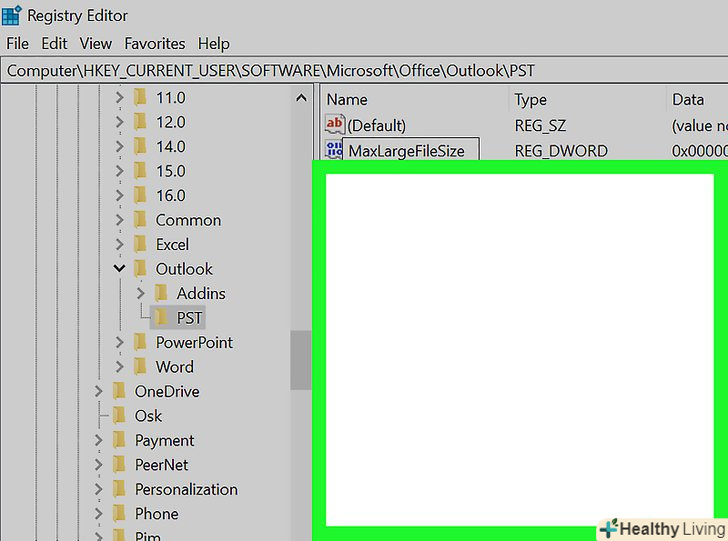Click the Type column header
Image resolution: width=728 pixels, height=541 pixels.
point(531,100)
